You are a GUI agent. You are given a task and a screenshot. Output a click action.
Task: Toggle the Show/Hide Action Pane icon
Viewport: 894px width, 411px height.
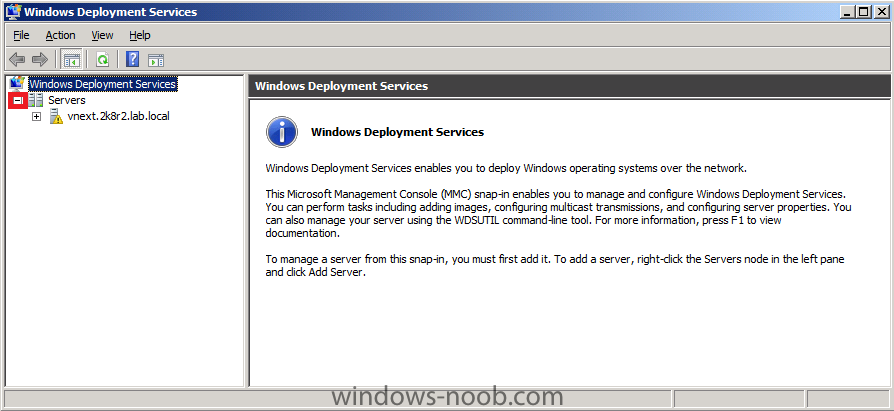click(x=156, y=59)
